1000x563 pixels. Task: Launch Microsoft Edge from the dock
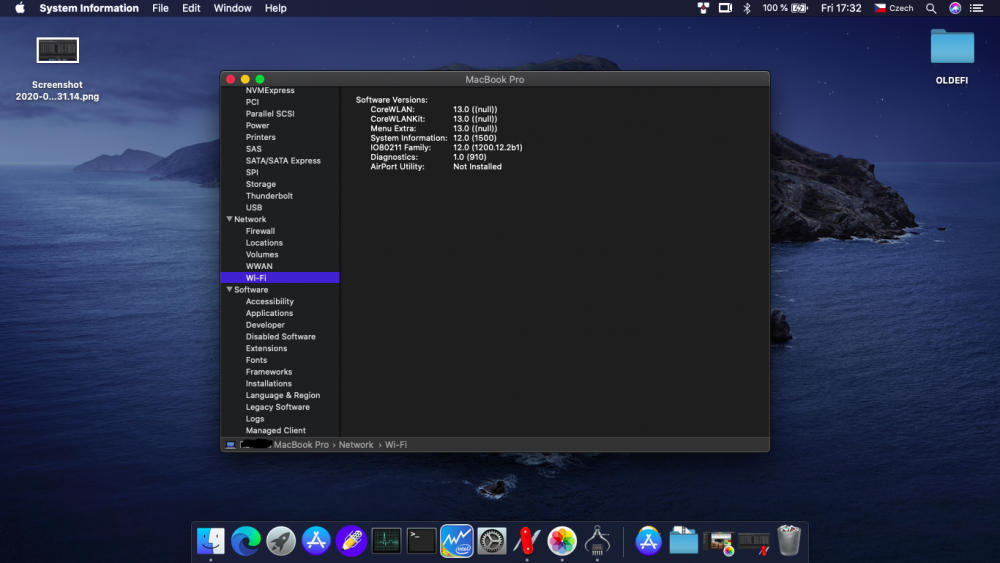pos(246,541)
